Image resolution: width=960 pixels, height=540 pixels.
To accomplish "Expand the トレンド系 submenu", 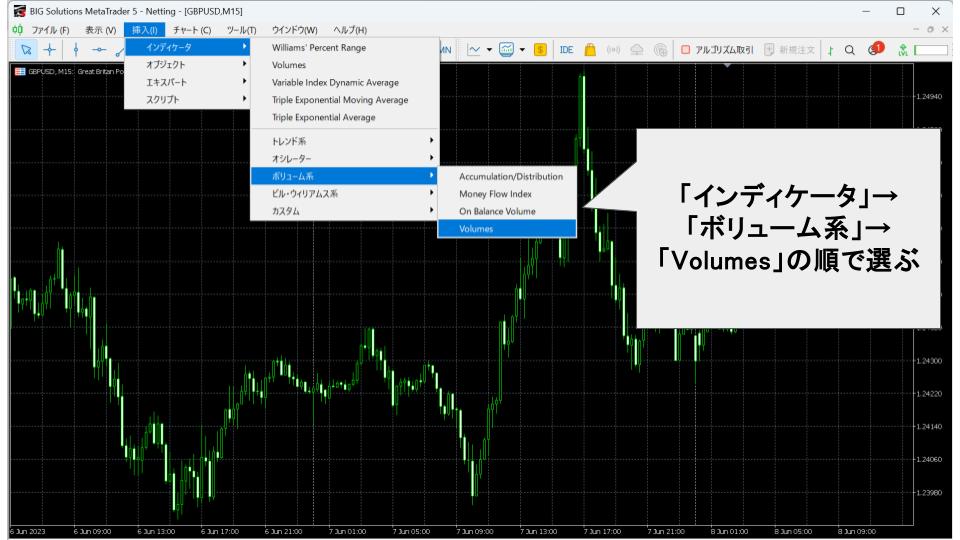I will coord(345,141).
